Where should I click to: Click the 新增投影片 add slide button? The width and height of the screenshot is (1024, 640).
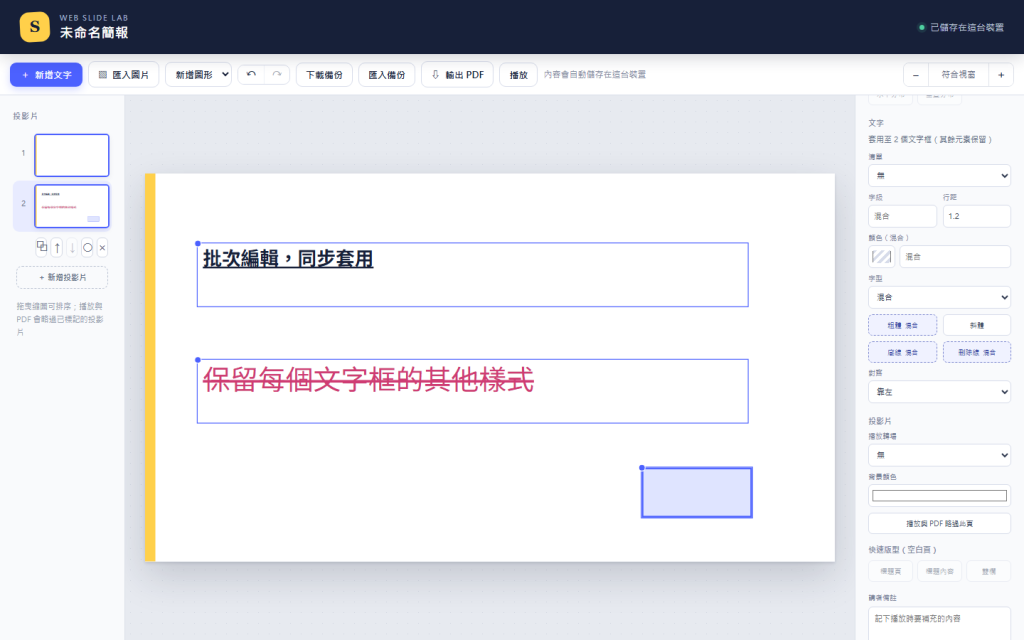pyautogui.click(x=62, y=278)
